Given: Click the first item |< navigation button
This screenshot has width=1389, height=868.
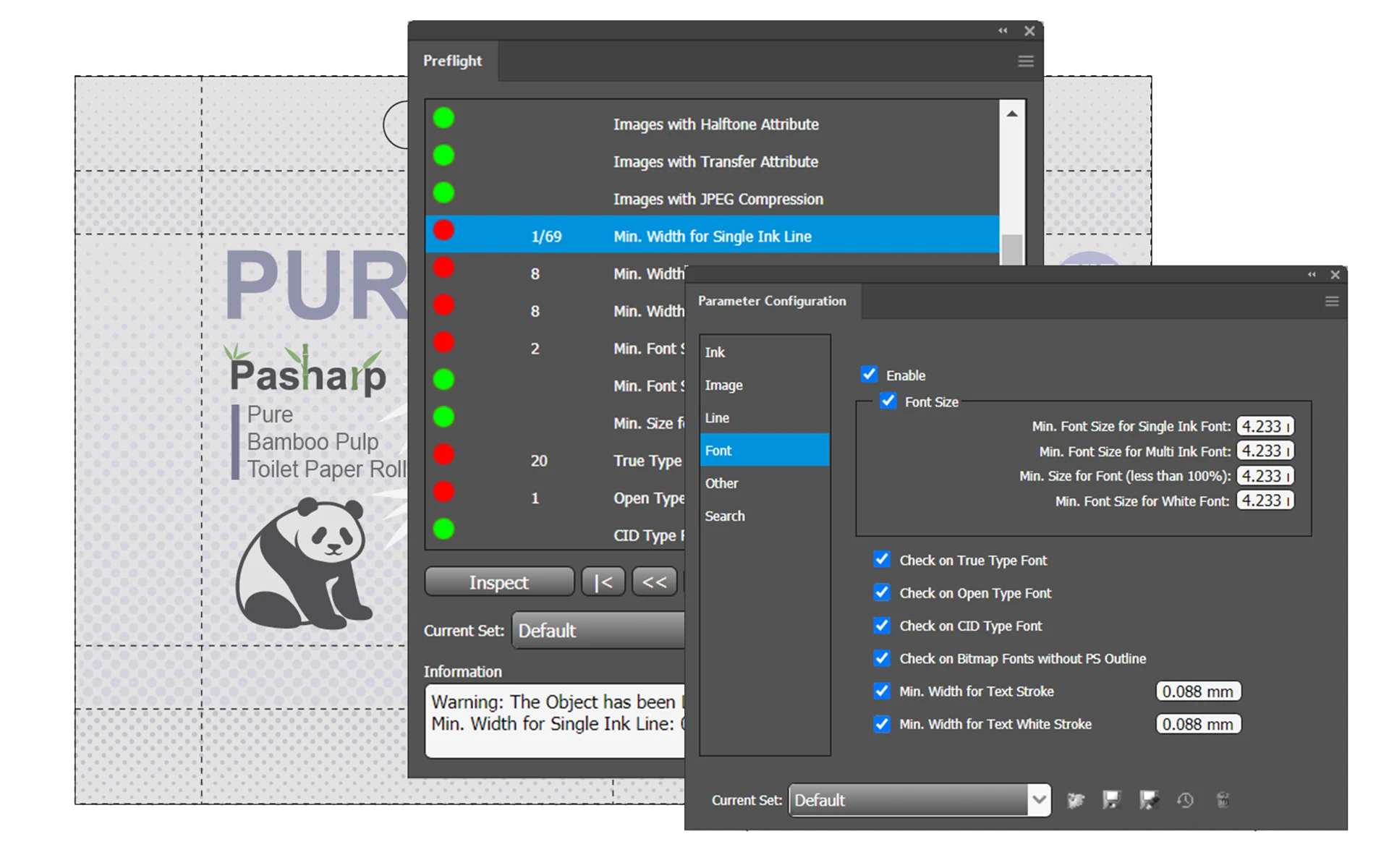Looking at the screenshot, I should (x=603, y=582).
